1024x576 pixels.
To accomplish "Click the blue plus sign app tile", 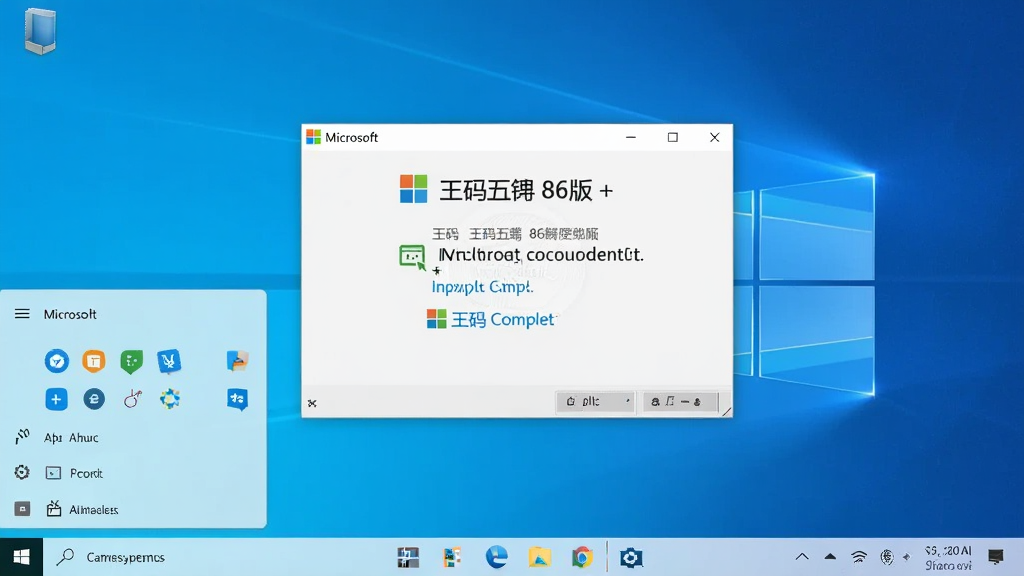I will coord(56,399).
